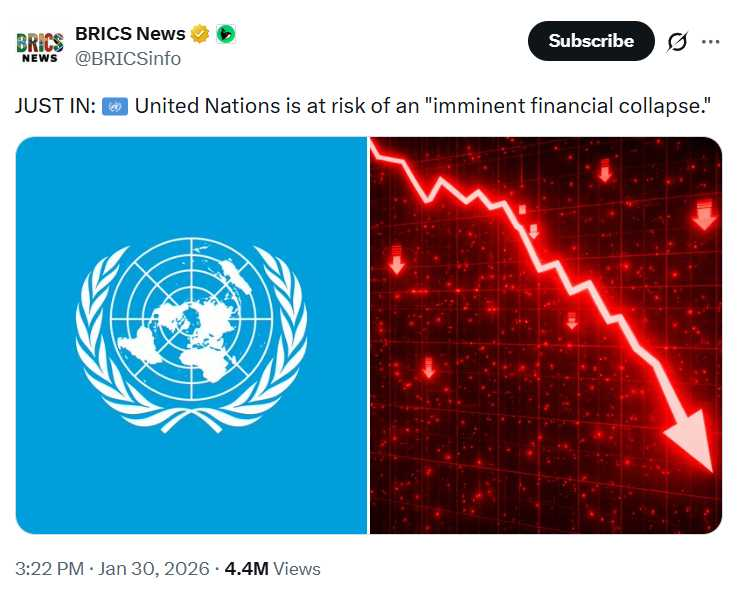
Task: Open the BRICS News display name link
Action: [x=130, y=34]
